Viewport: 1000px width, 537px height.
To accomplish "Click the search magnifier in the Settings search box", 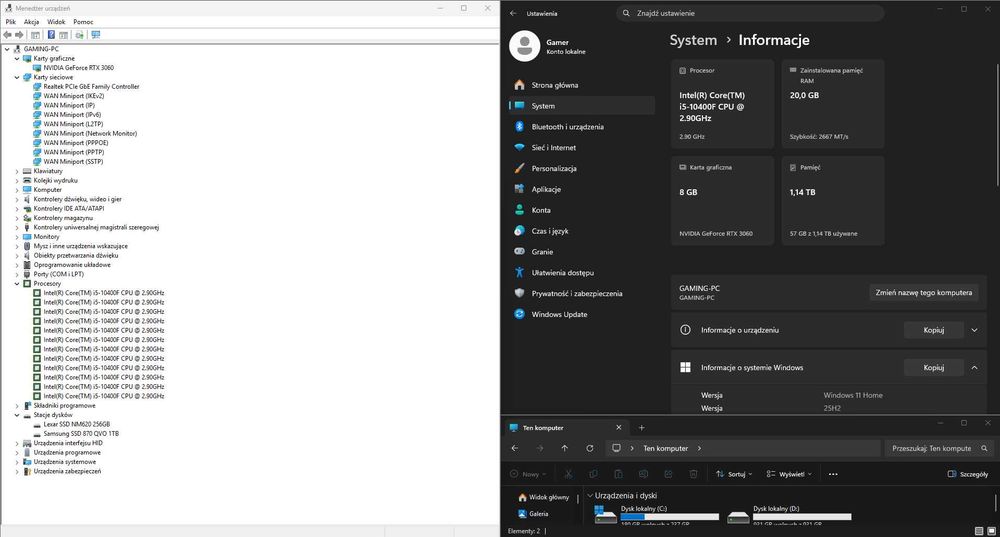I will (626, 13).
